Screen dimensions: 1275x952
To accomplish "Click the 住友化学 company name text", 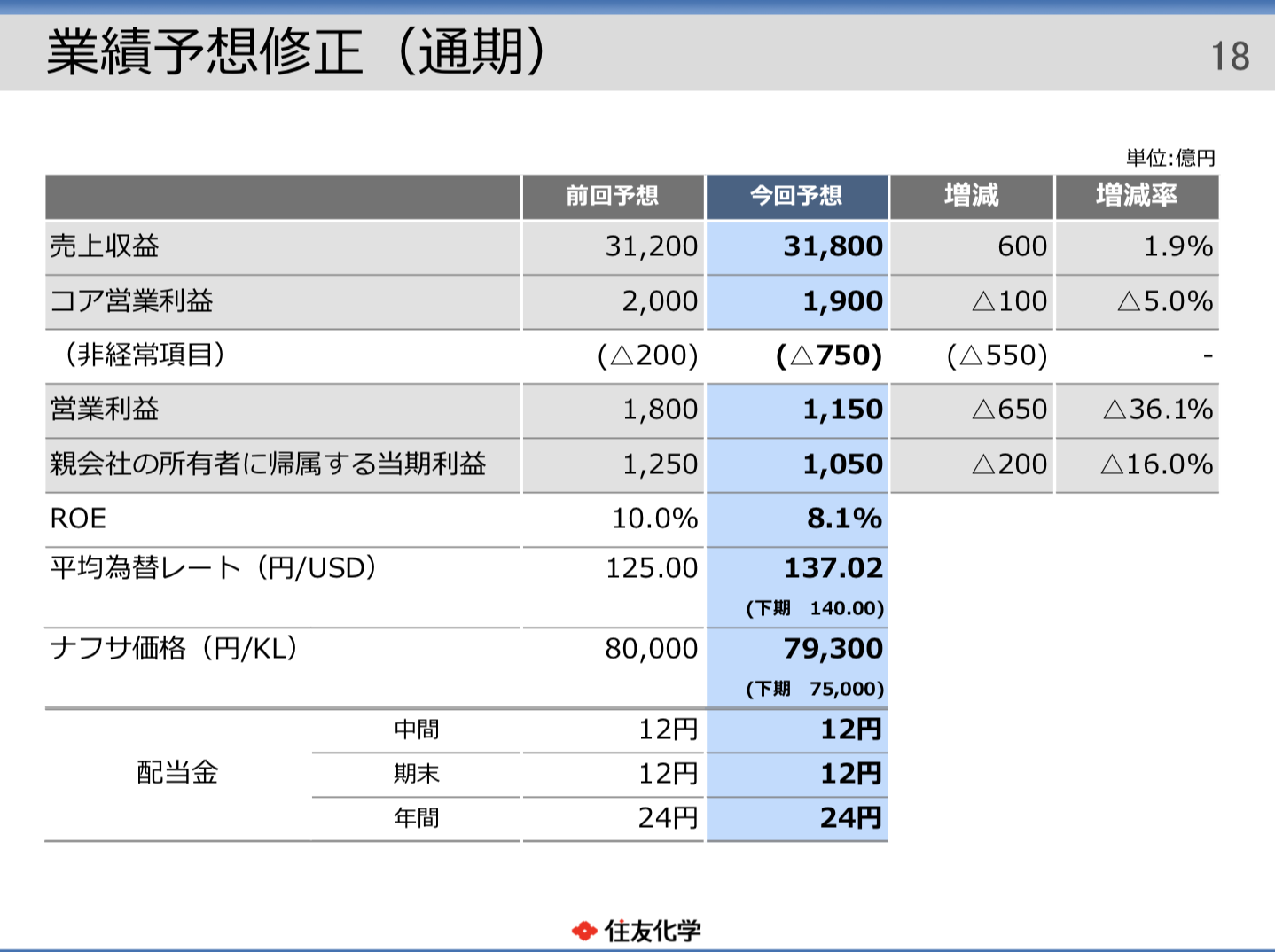I will click(653, 931).
